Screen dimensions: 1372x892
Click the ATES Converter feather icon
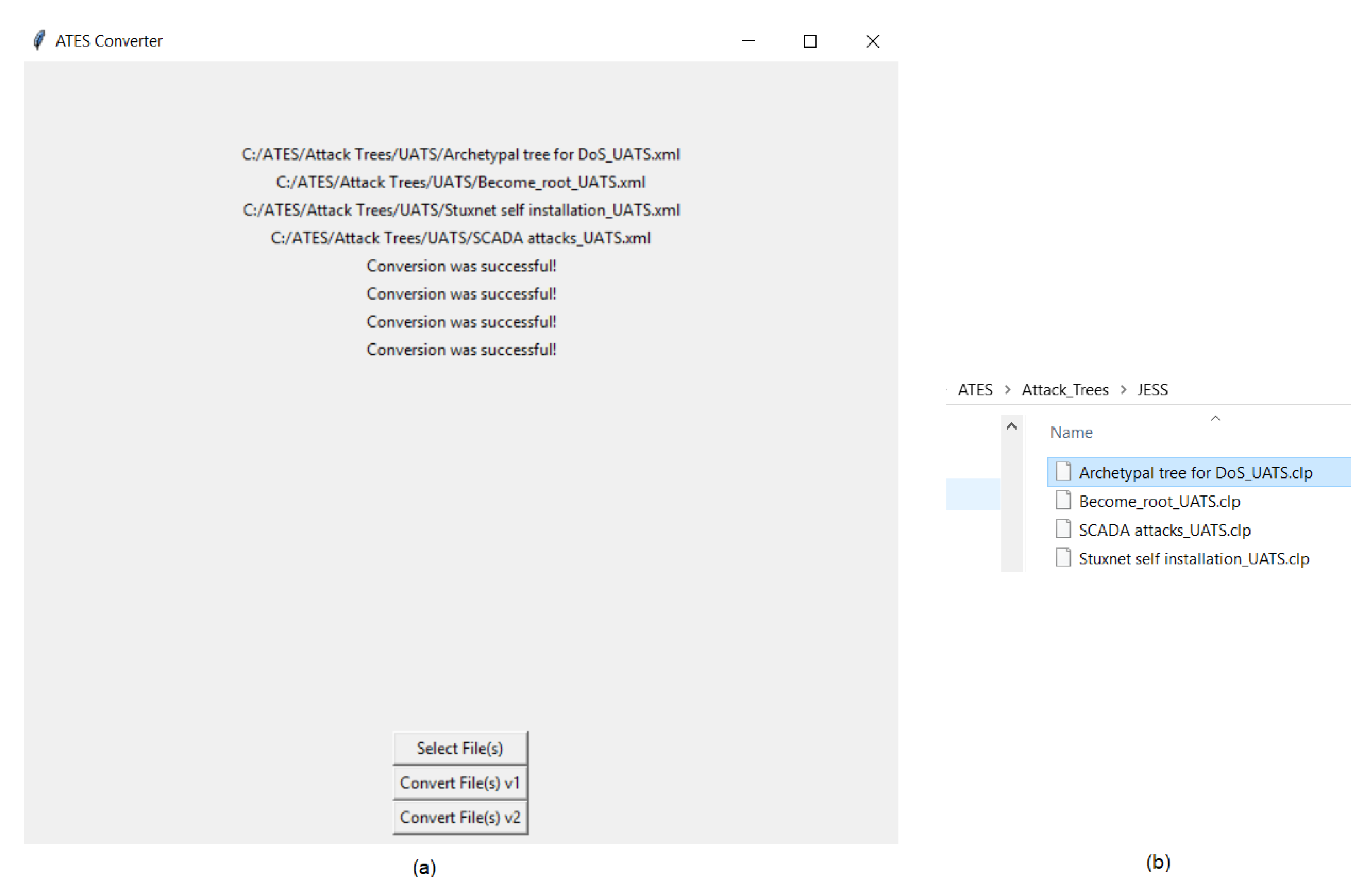coord(39,40)
